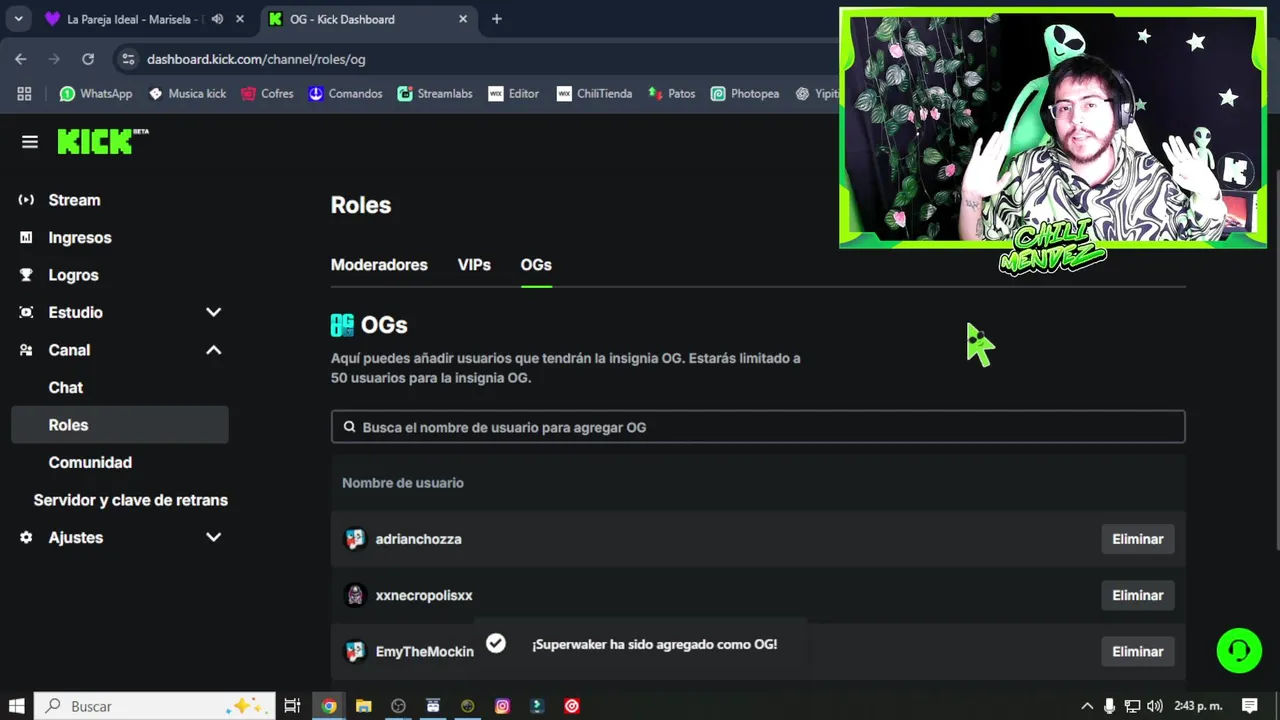Open Instagram from the taskbar
This screenshot has width=1280, height=720.
click(x=502, y=706)
